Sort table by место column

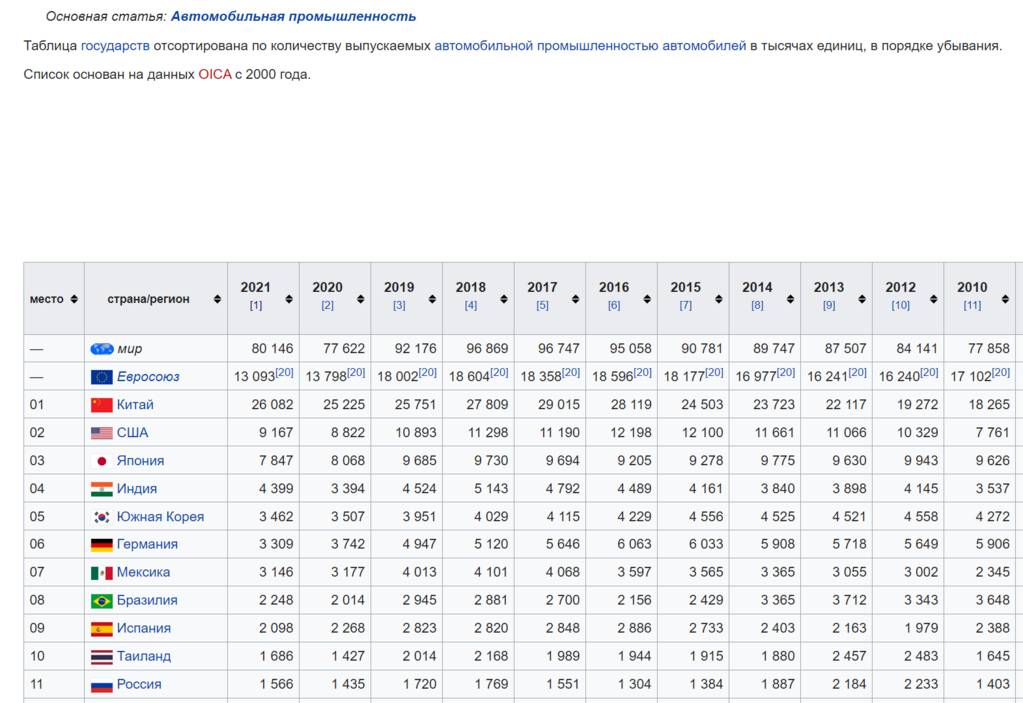[x=74, y=299]
